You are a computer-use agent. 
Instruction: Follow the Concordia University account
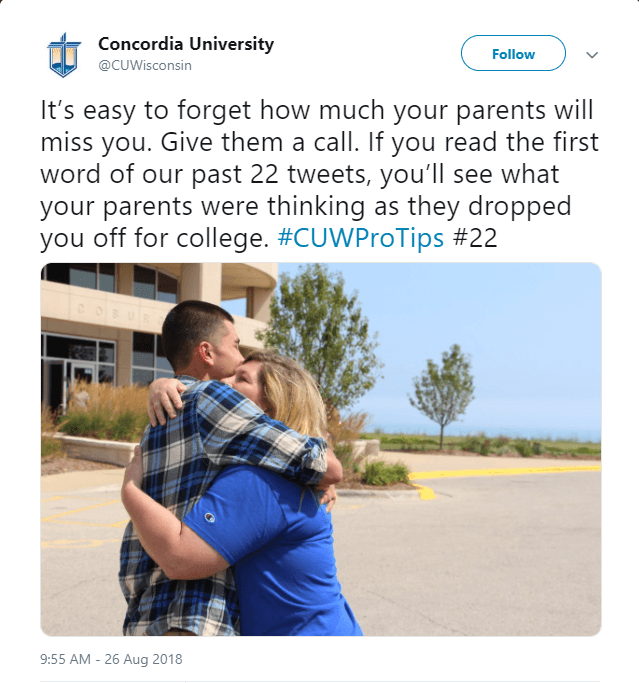[x=513, y=53]
